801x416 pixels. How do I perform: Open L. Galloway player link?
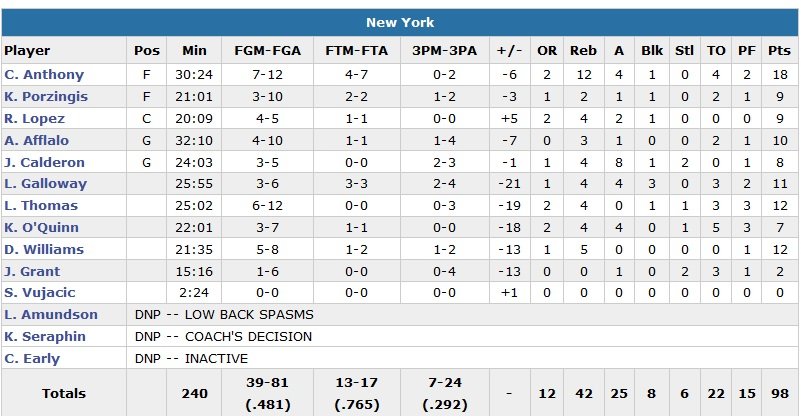[45, 184]
